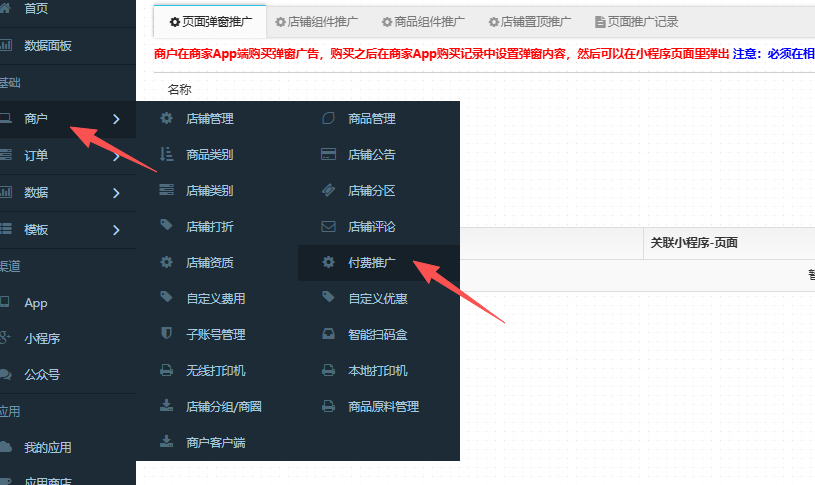Click the 名称 field label

click(179, 89)
